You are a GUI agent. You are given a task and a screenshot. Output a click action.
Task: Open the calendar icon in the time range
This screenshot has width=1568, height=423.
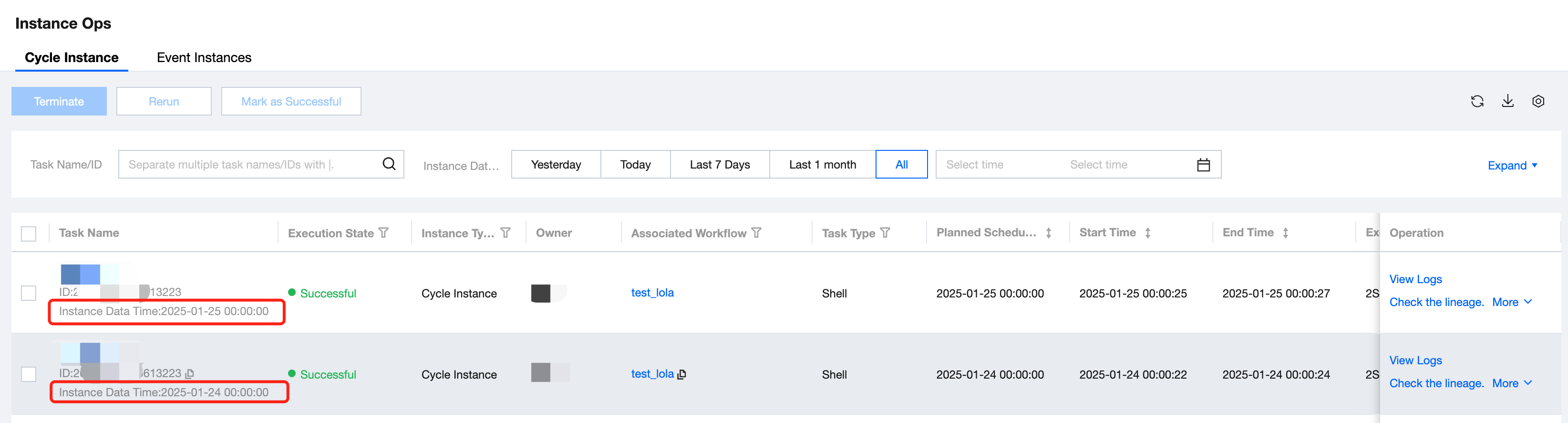[x=1203, y=165]
